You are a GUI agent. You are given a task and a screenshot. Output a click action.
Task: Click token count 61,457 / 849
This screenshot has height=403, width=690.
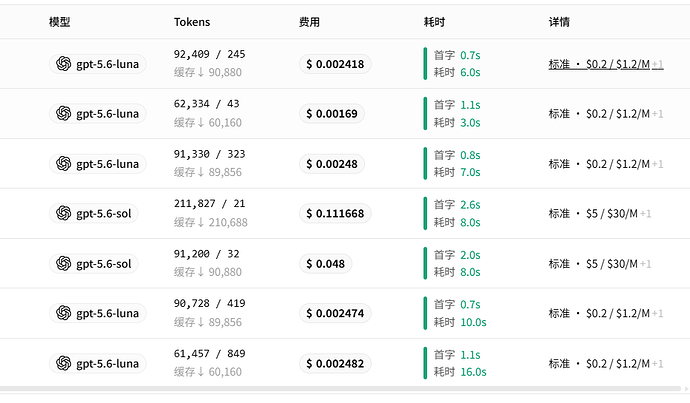coord(209,354)
